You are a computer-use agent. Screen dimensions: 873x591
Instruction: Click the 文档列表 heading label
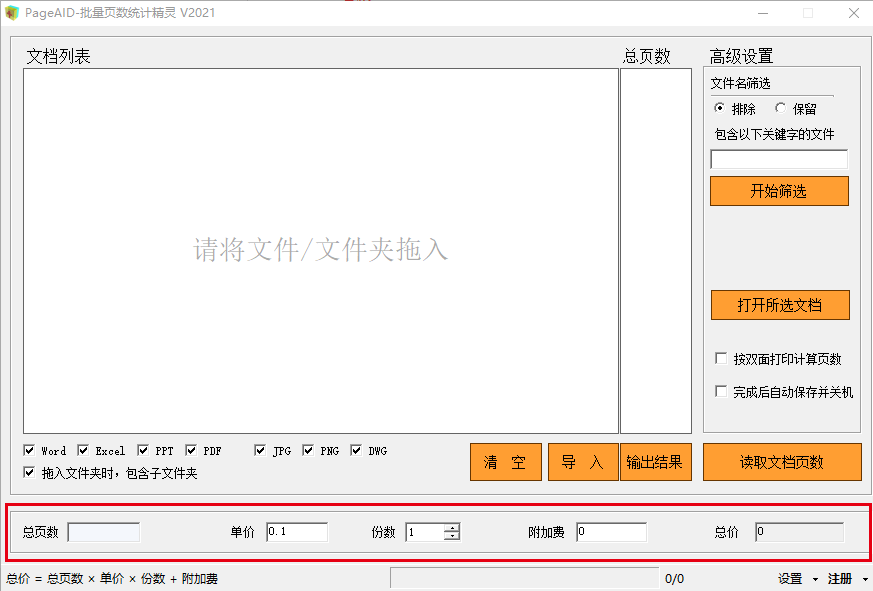coord(58,56)
